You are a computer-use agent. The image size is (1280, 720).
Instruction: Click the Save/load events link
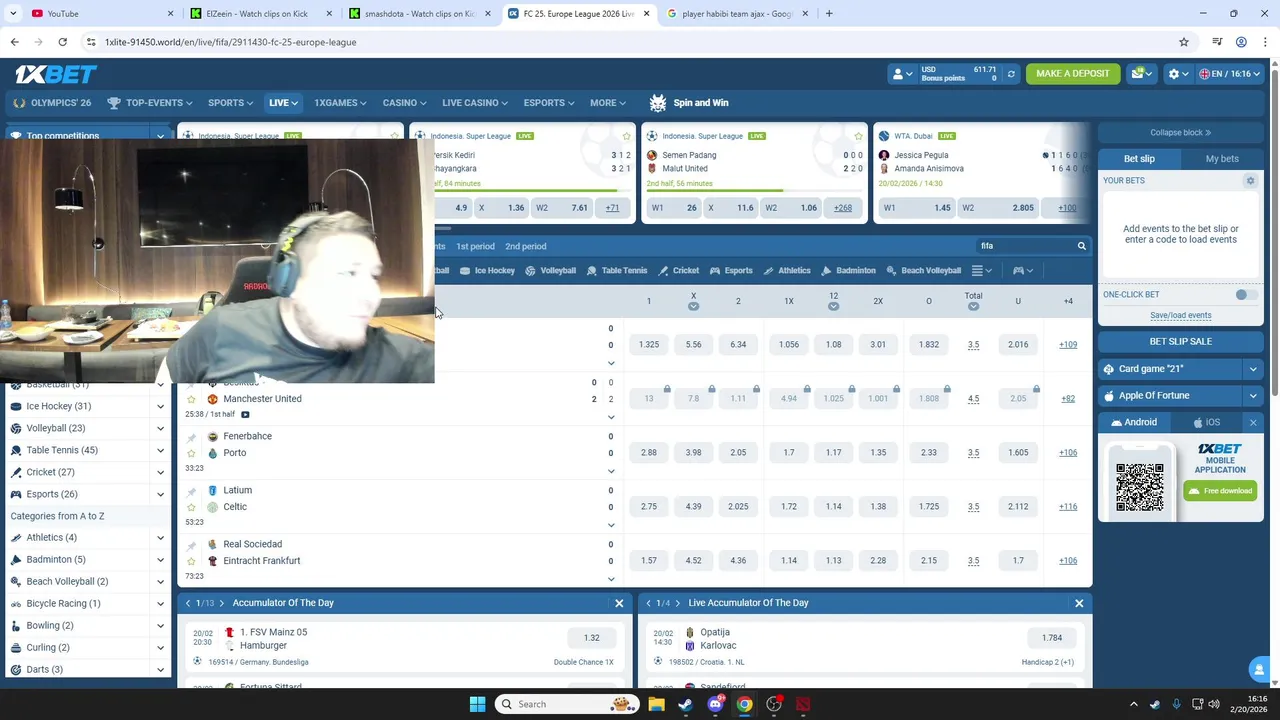(x=1181, y=315)
